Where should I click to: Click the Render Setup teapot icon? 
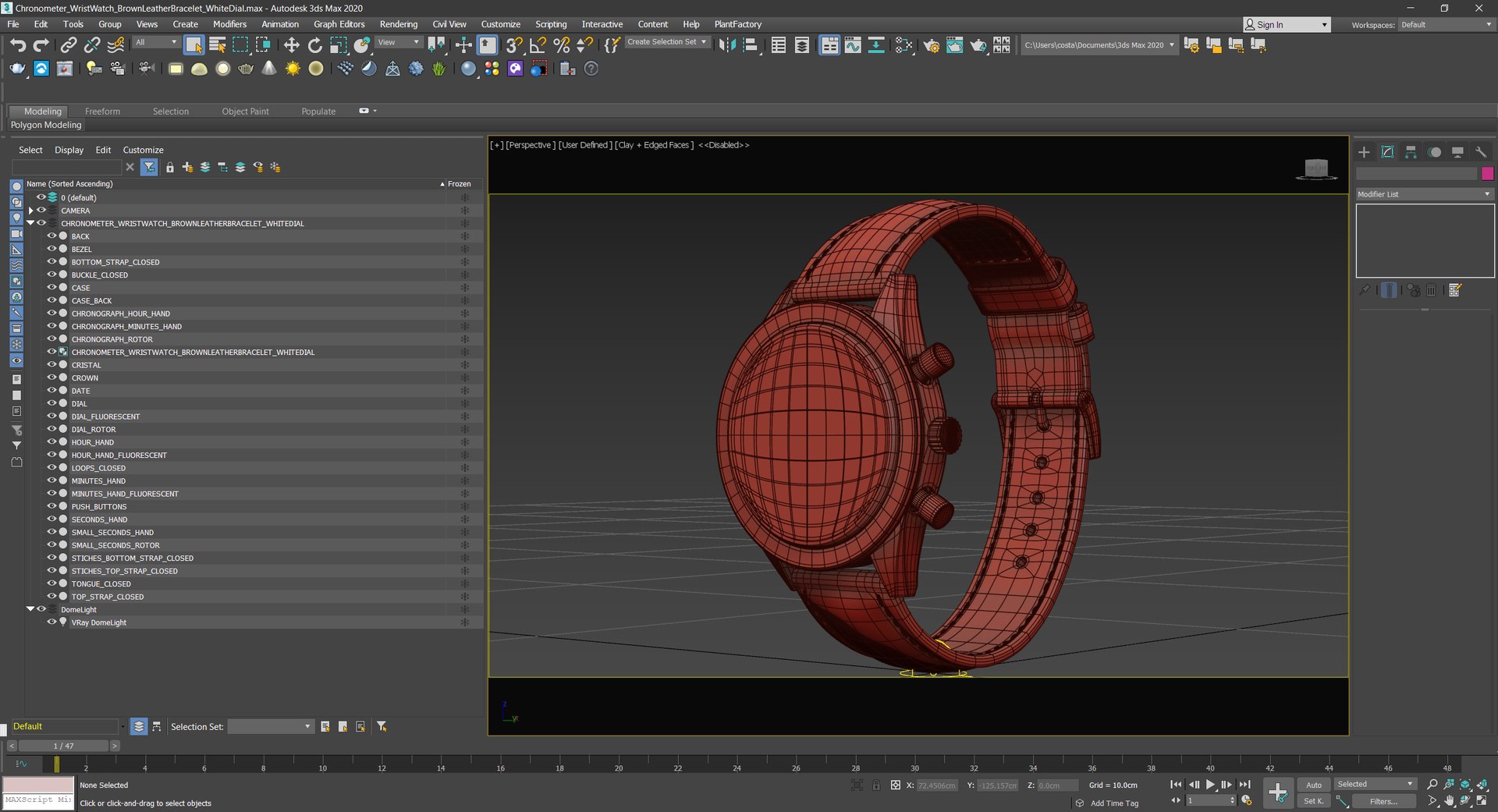point(931,45)
